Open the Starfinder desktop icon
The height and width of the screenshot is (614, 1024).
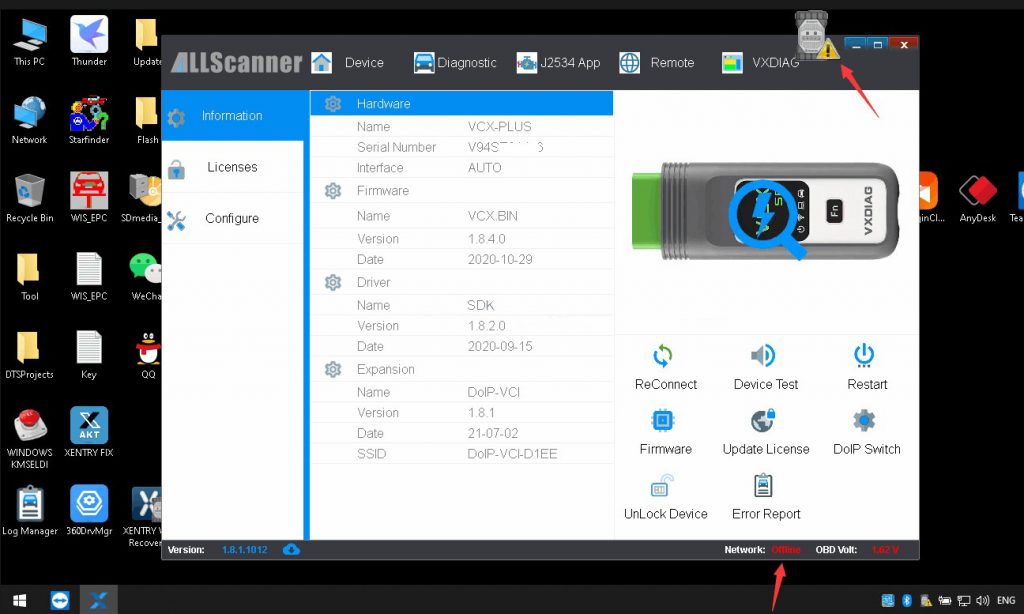click(x=89, y=121)
